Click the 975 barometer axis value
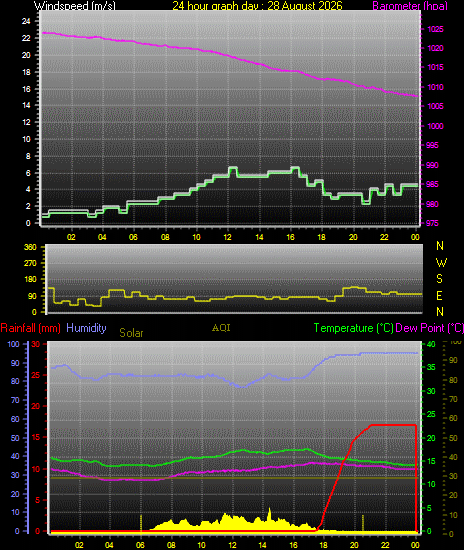Screen dimensions: 464x550 (432, 223)
